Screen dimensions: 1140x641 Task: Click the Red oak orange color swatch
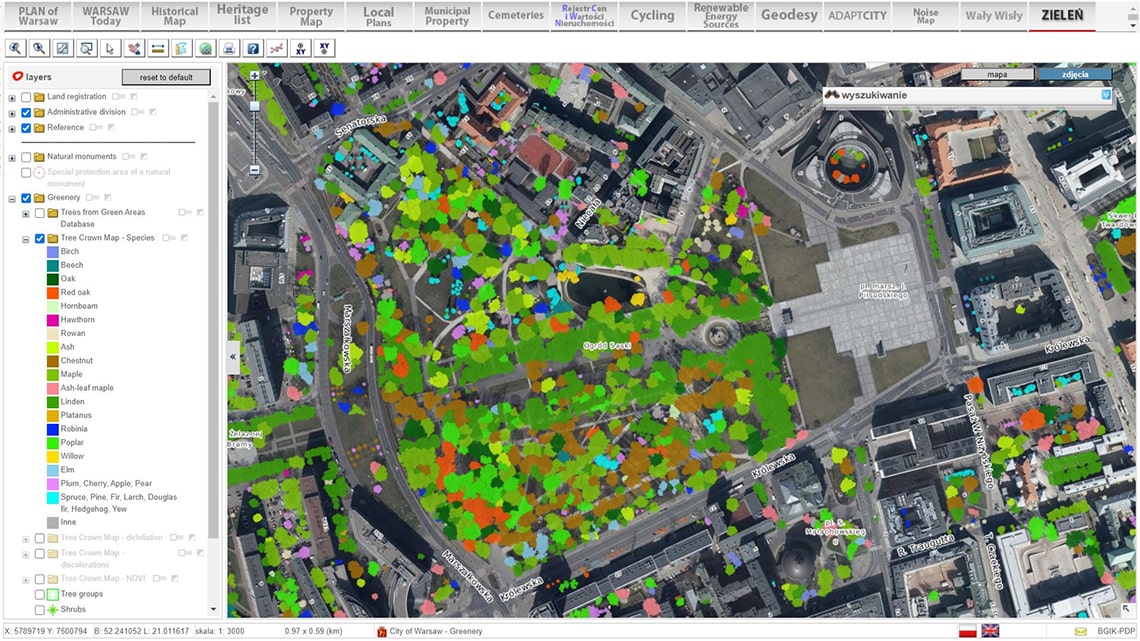pos(52,293)
